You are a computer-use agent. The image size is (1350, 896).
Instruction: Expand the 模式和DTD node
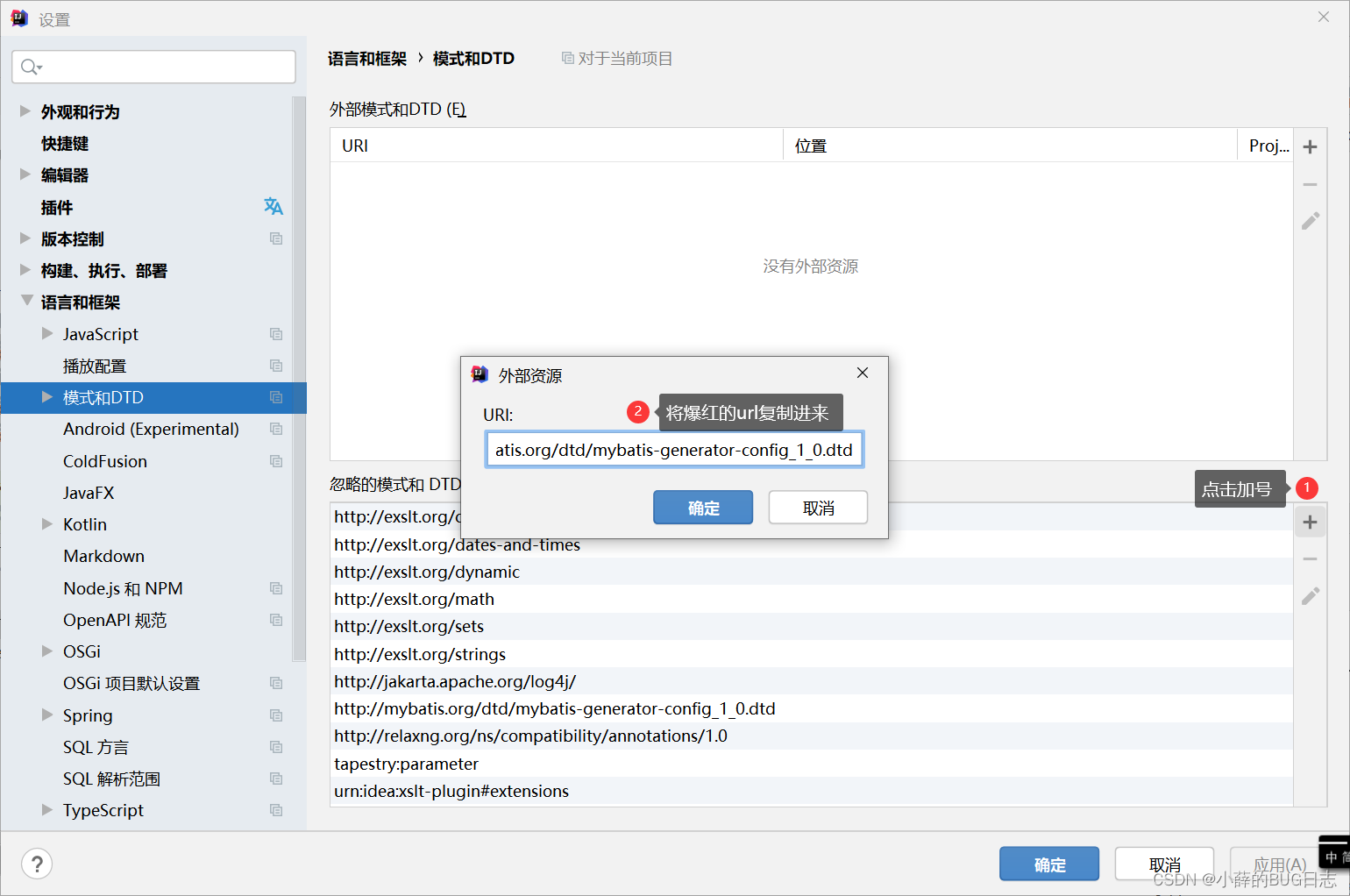pyautogui.click(x=47, y=397)
